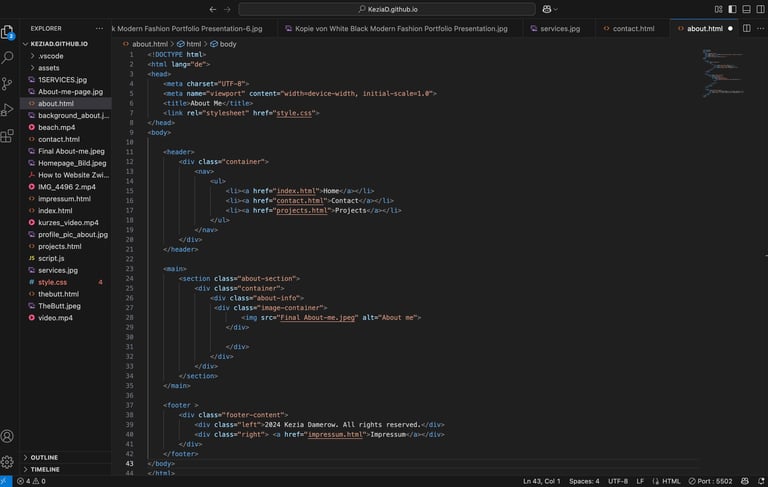The image size is (768, 487).
Task: Click the go forward navigation arrow
Action: (x=227, y=9)
